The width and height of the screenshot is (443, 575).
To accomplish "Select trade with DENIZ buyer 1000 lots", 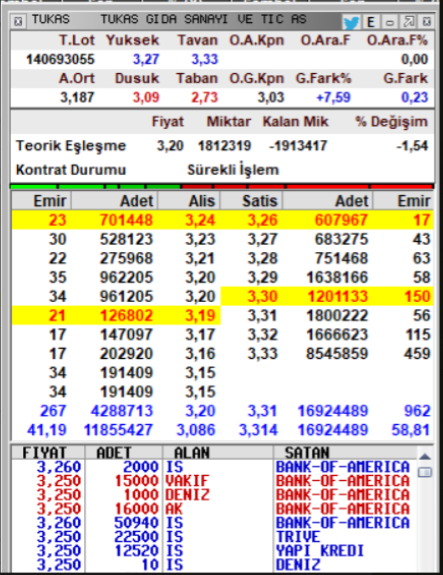I will tap(214, 495).
